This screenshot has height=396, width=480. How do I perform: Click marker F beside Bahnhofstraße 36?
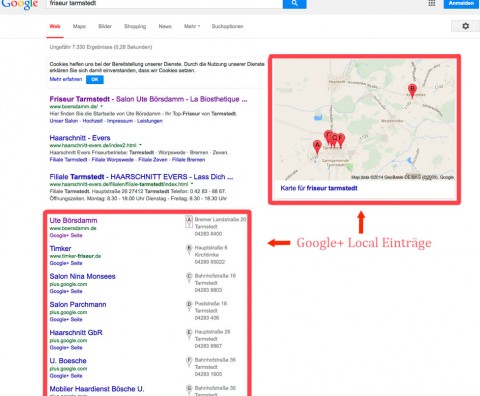[189, 362]
